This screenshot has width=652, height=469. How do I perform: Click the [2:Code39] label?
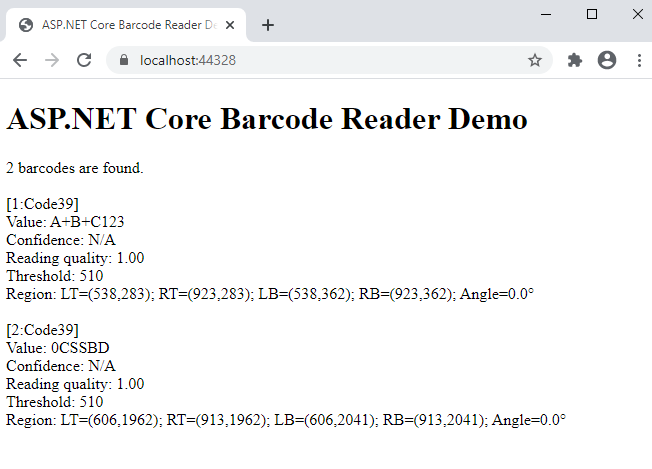(42, 330)
